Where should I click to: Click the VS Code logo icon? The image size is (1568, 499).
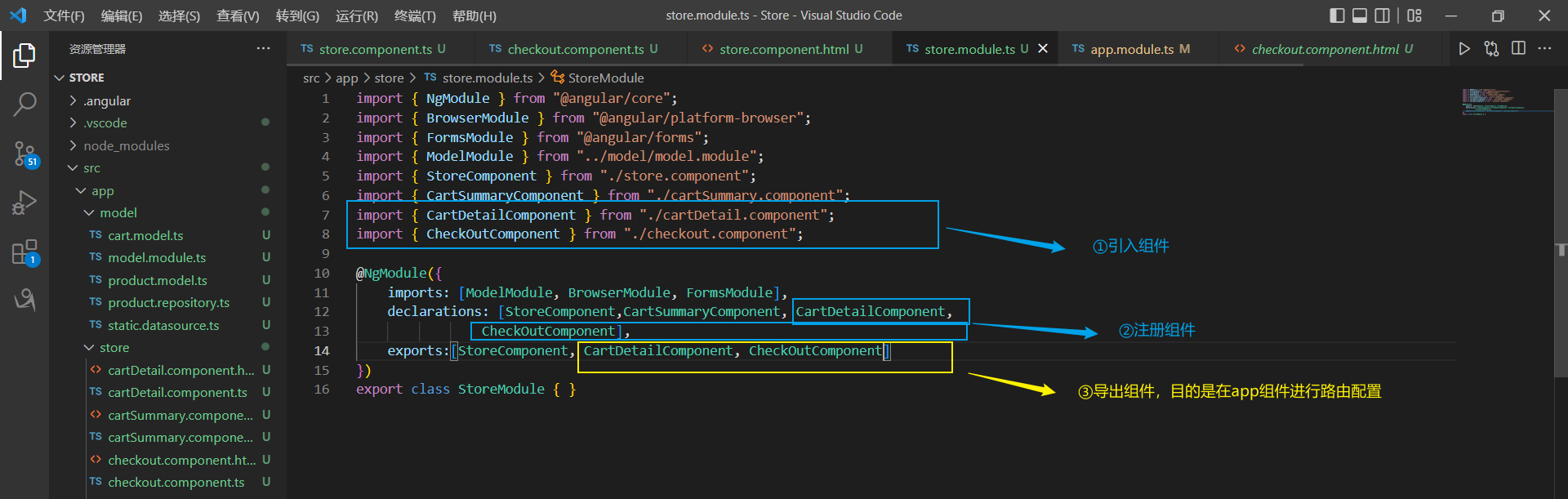[x=18, y=16]
